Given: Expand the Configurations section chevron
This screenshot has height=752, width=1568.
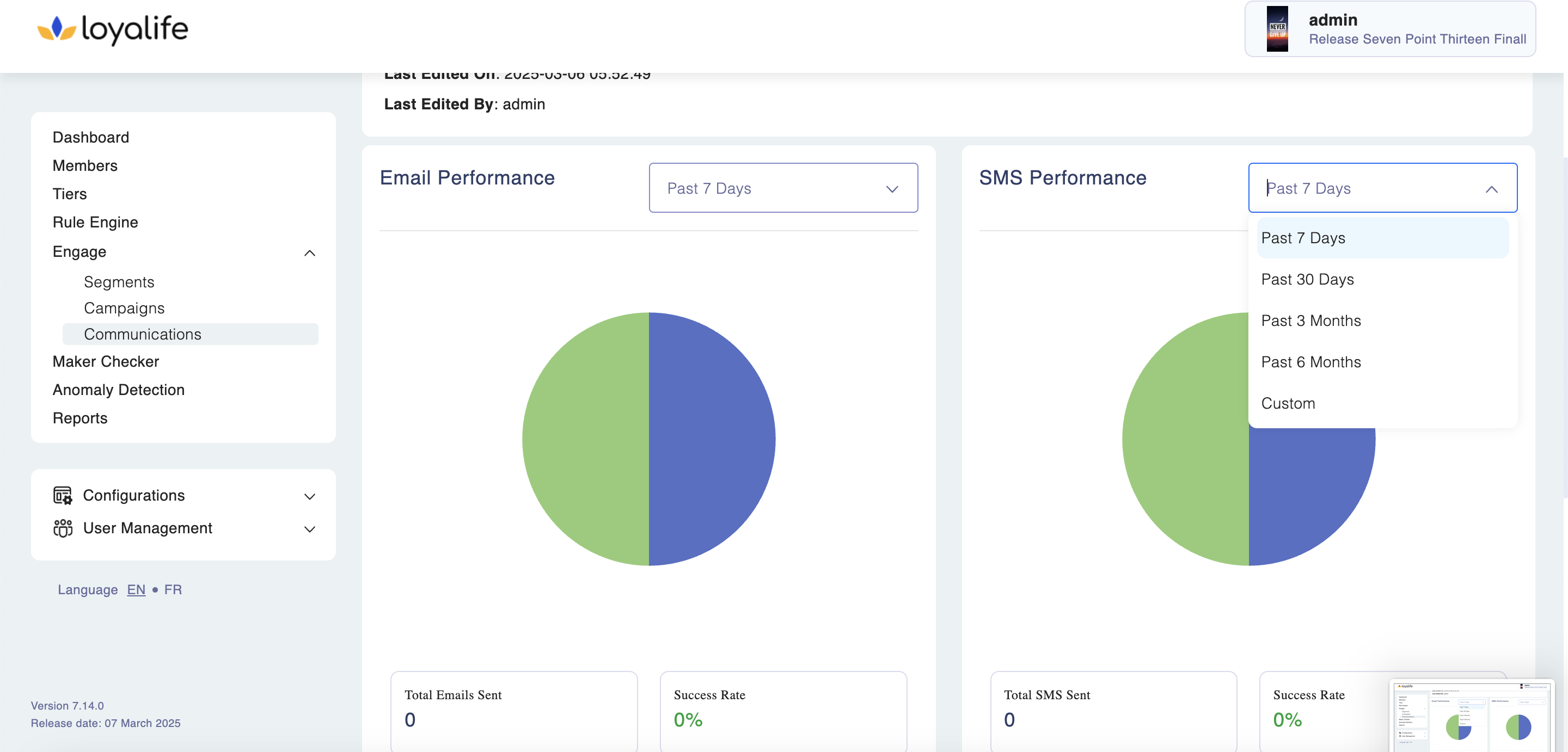Looking at the screenshot, I should click(309, 496).
